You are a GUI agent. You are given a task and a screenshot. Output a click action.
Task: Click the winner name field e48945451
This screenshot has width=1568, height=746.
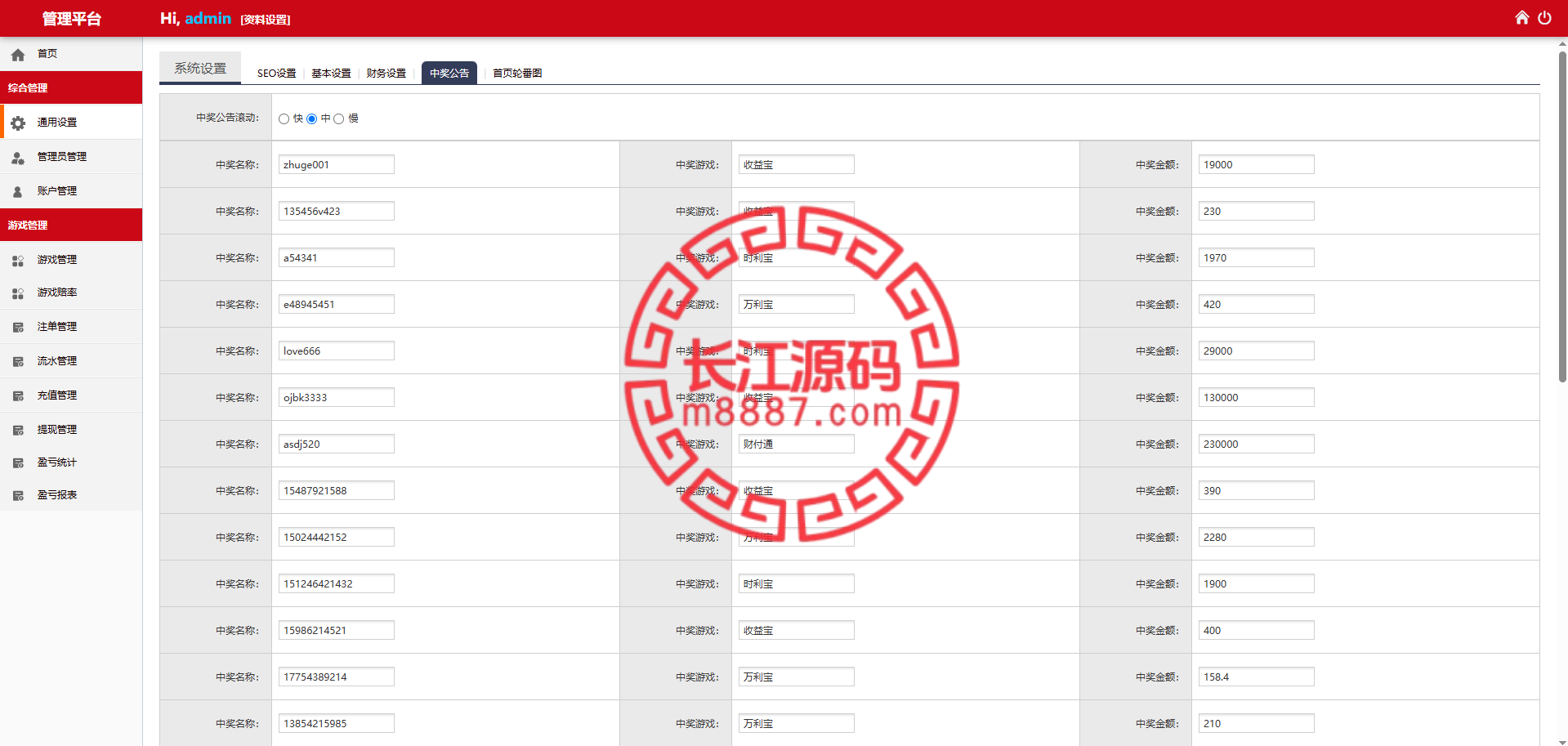coord(337,304)
